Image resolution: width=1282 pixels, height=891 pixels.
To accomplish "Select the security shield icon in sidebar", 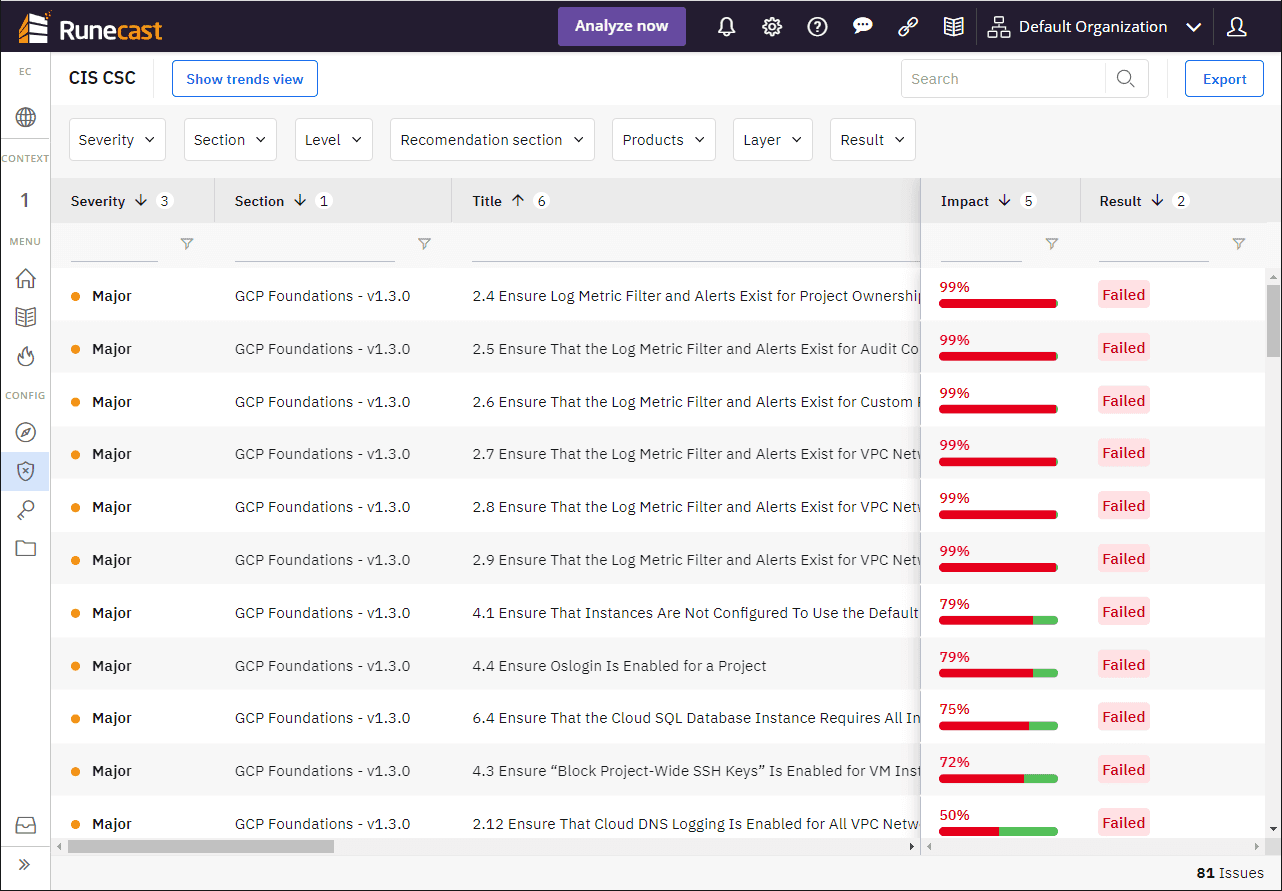I will [x=26, y=471].
